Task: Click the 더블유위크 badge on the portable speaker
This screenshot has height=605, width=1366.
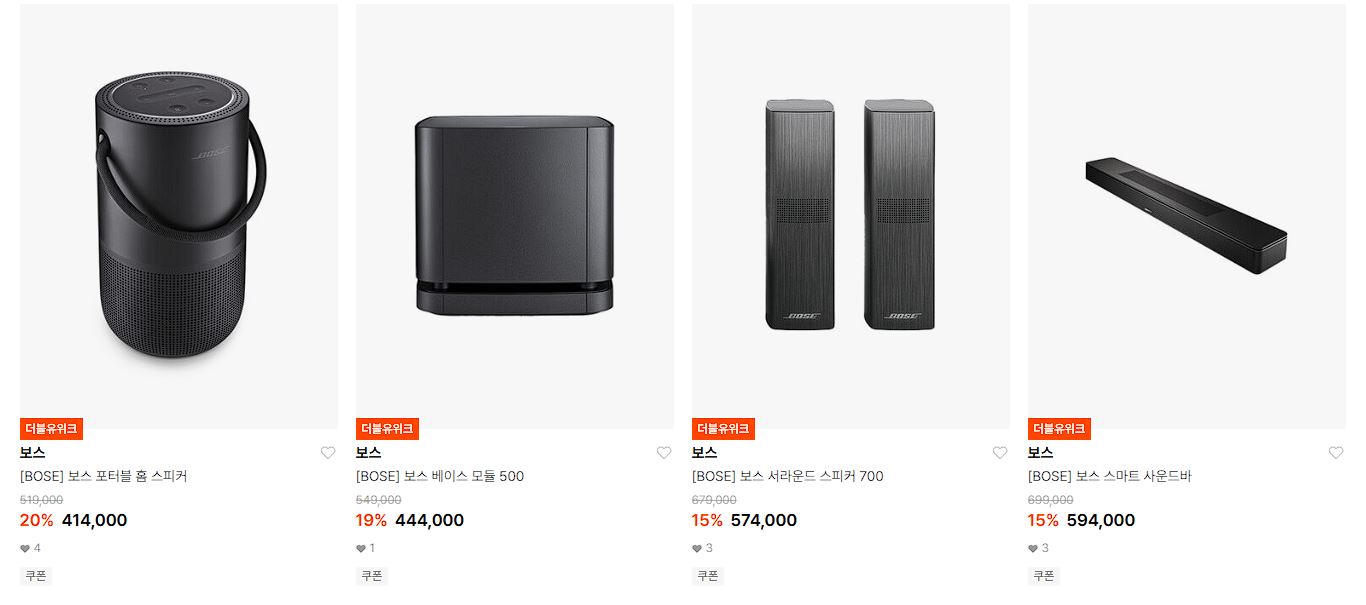Action: (x=51, y=429)
